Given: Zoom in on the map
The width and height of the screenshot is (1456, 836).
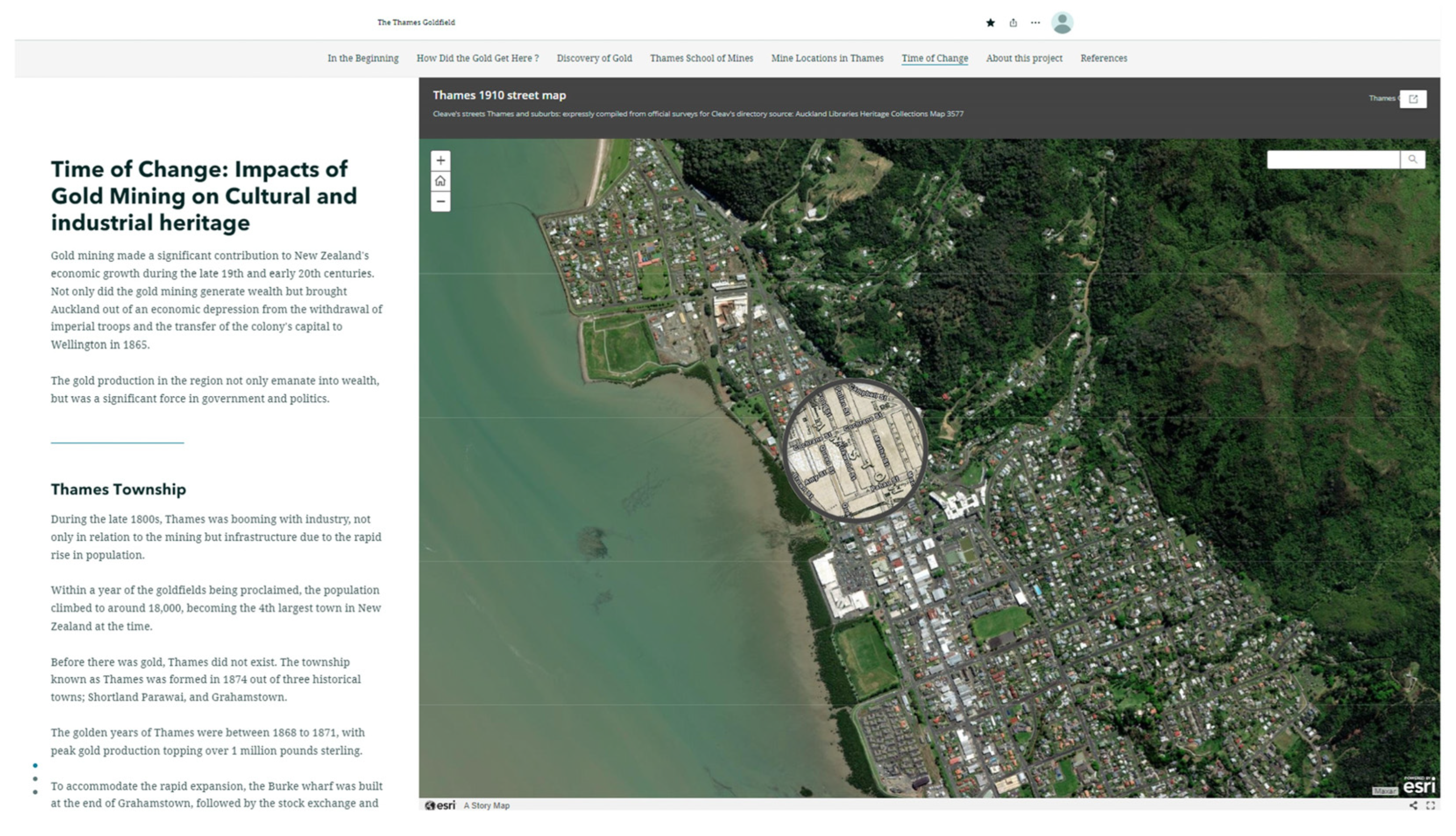Looking at the screenshot, I should (x=441, y=161).
